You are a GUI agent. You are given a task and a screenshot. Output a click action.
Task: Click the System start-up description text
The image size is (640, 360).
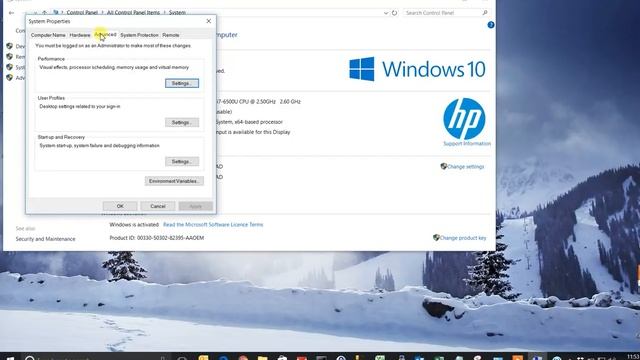pos(100,146)
